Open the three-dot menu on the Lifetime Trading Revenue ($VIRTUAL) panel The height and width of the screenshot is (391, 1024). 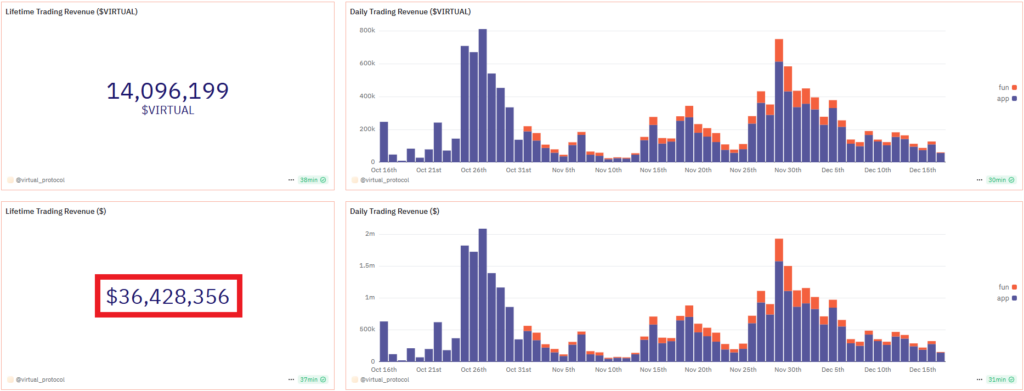pos(291,180)
